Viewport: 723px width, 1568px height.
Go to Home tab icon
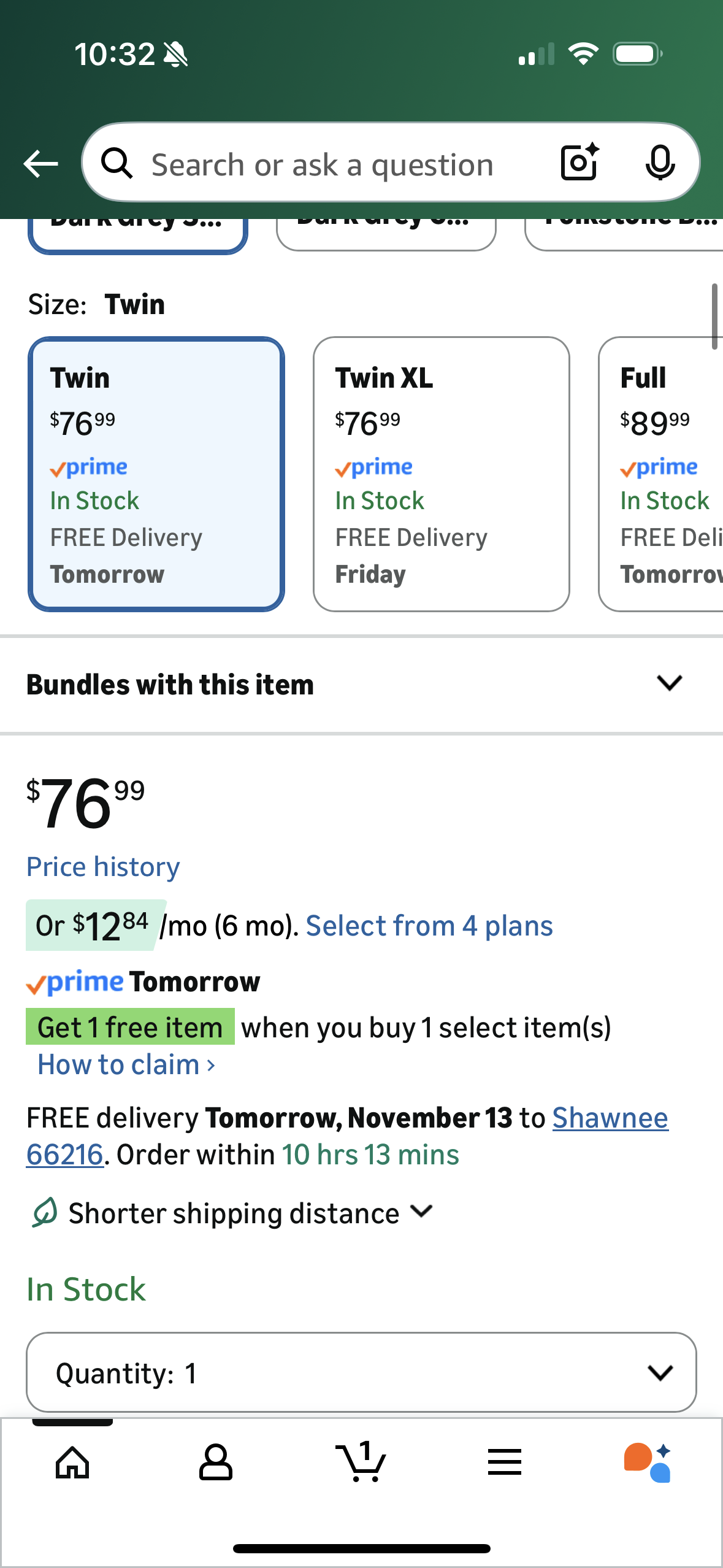pyautogui.click(x=72, y=1462)
